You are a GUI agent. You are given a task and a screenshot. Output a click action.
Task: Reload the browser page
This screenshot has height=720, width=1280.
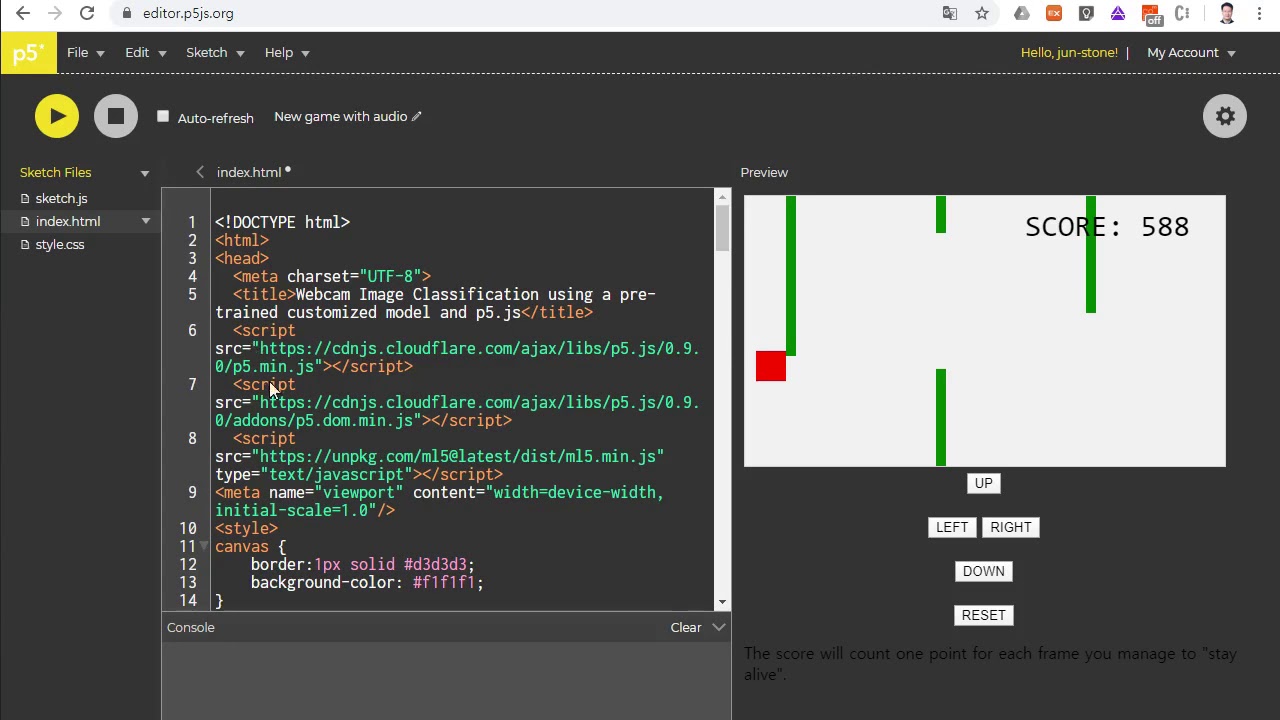coord(87,13)
